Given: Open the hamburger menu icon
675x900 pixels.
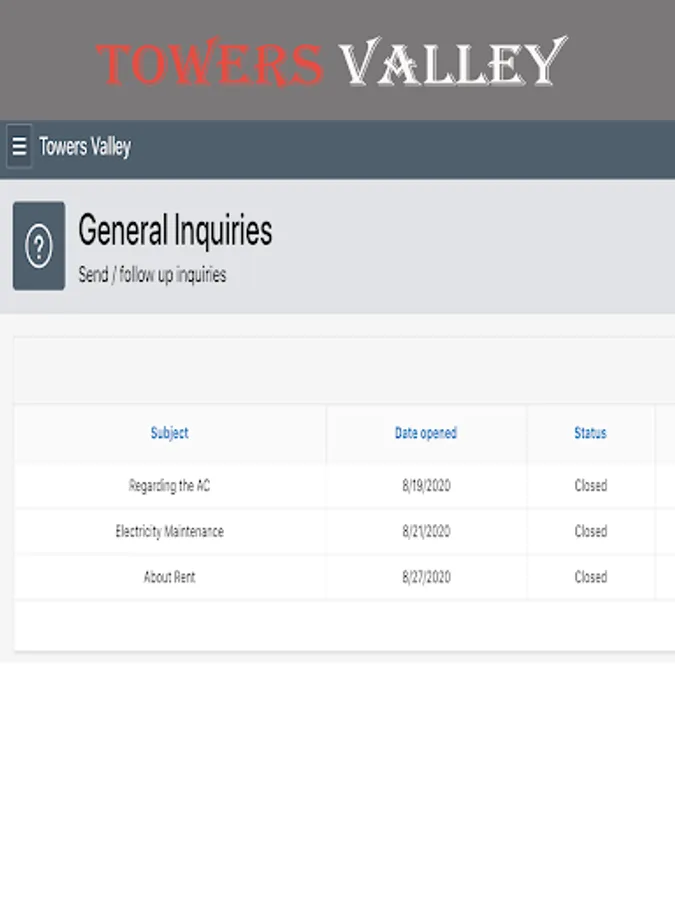Looking at the screenshot, I should click(19, 146).
